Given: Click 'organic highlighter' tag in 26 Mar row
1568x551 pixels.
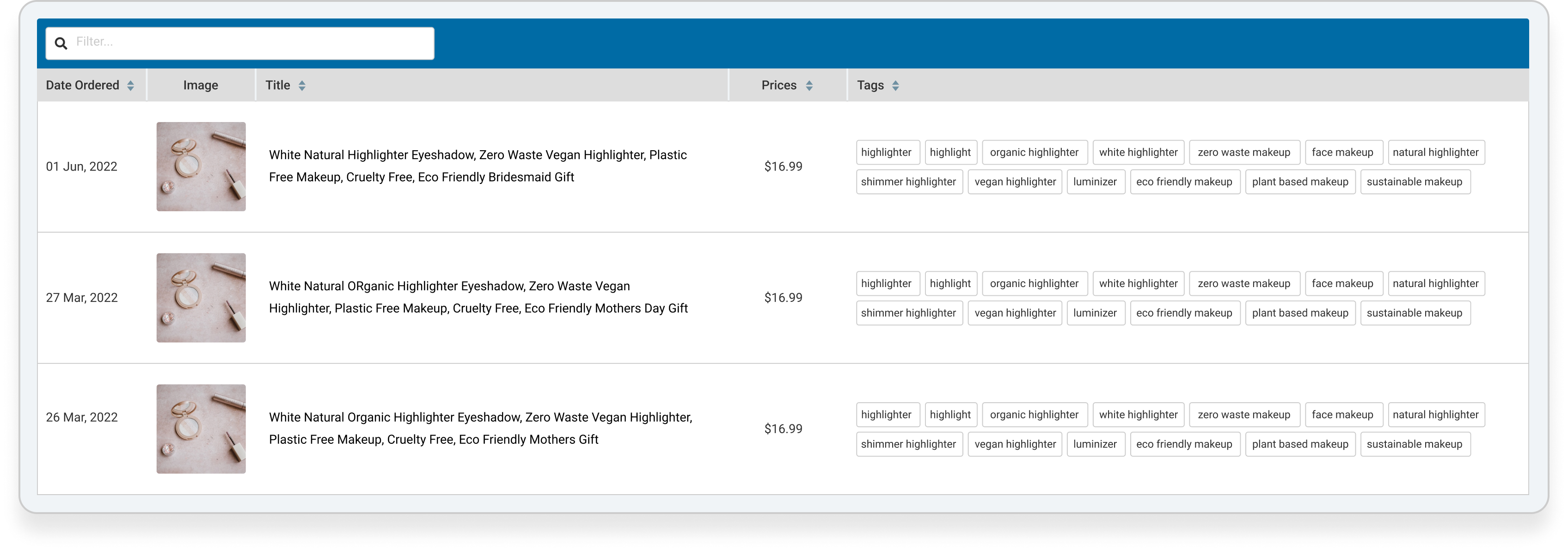Looking at the screenshot, I should [1034, 415].
